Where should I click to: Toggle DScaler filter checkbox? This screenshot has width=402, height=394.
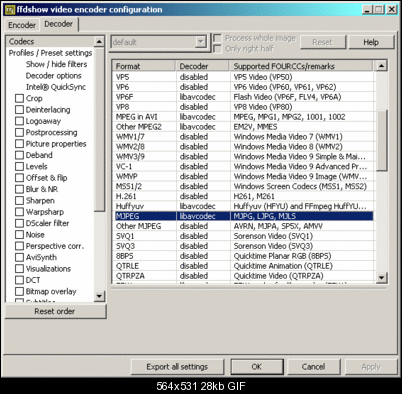20,223
